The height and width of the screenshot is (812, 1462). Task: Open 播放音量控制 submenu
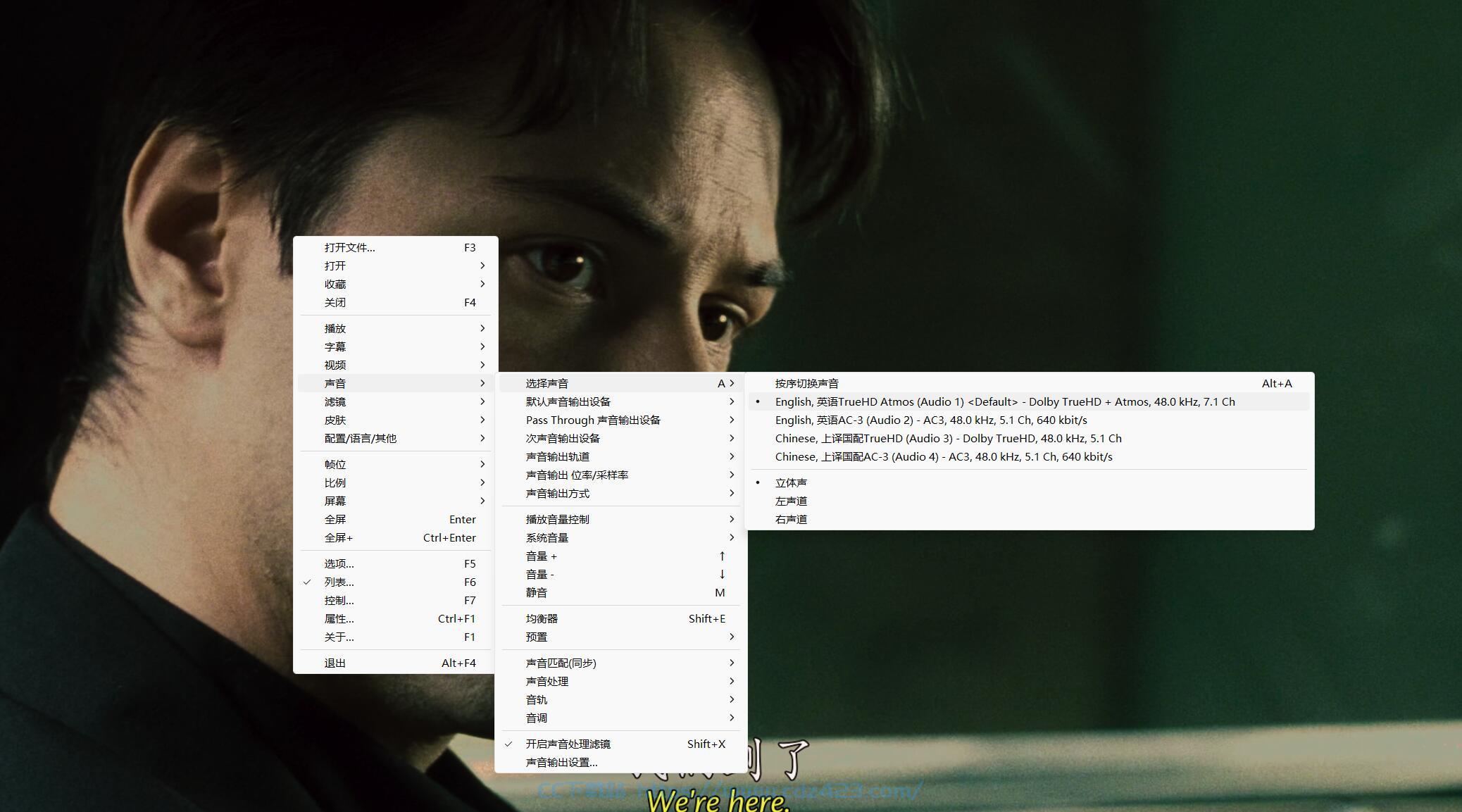621,519
